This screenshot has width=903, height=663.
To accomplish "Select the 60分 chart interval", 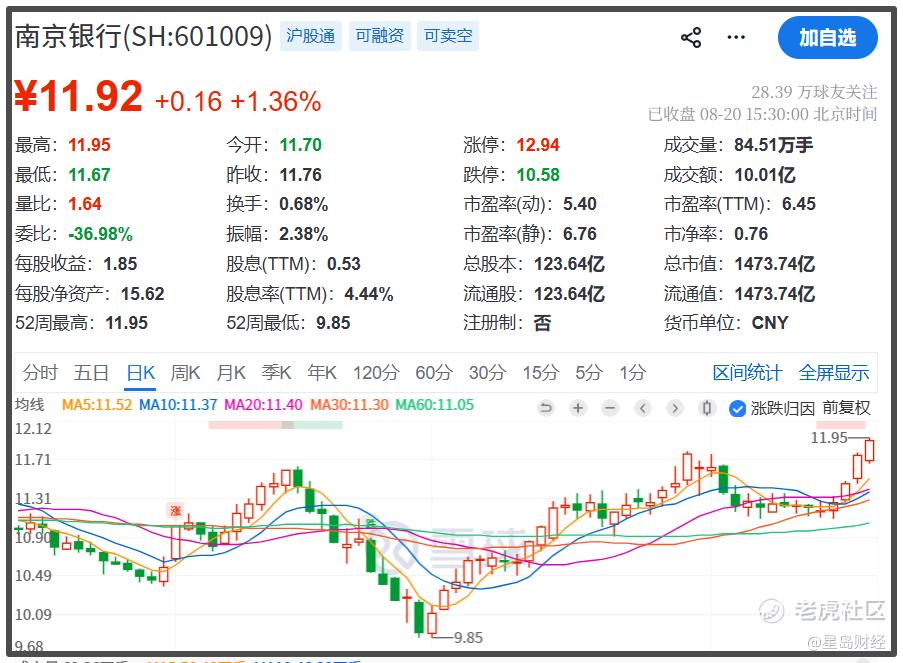I will tap(434, 373).
